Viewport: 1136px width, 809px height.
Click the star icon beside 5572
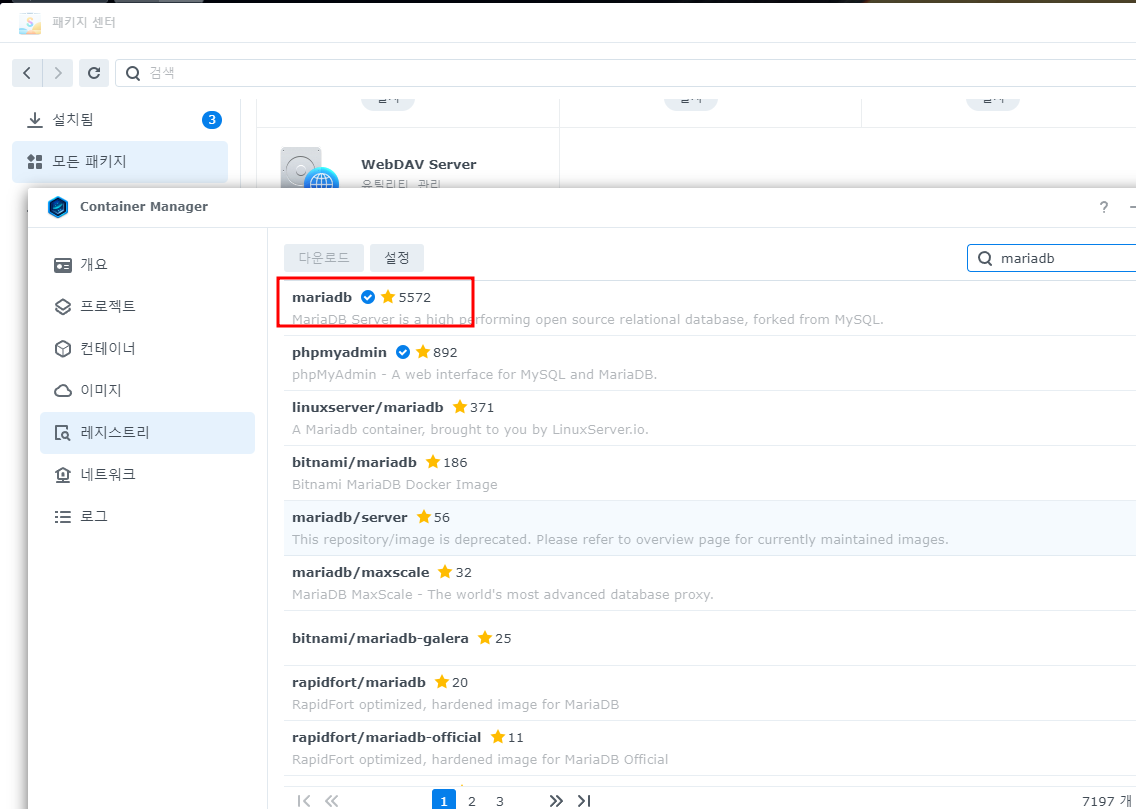388,297
